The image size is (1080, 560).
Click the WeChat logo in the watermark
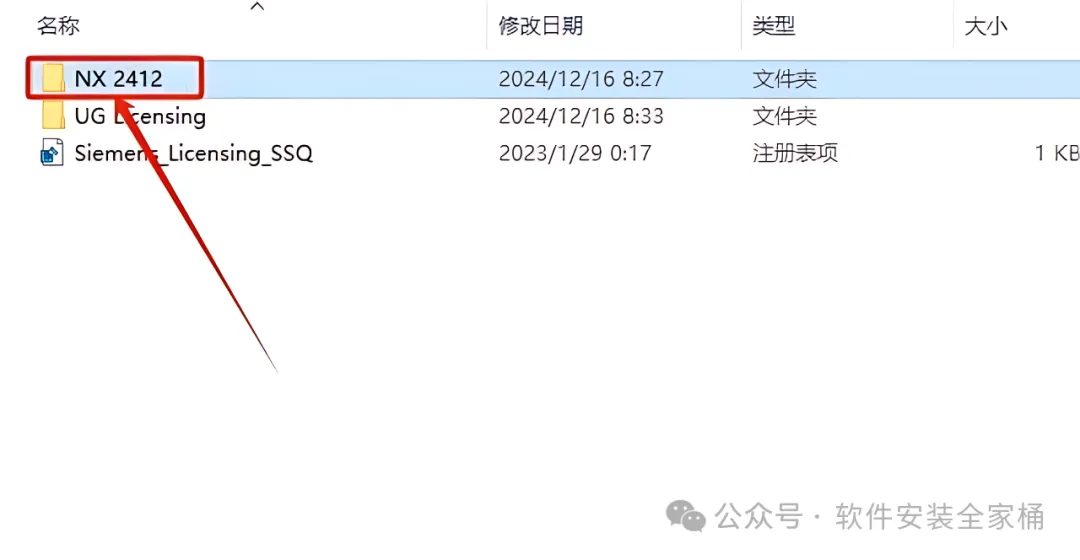click(x=685, y=517)
